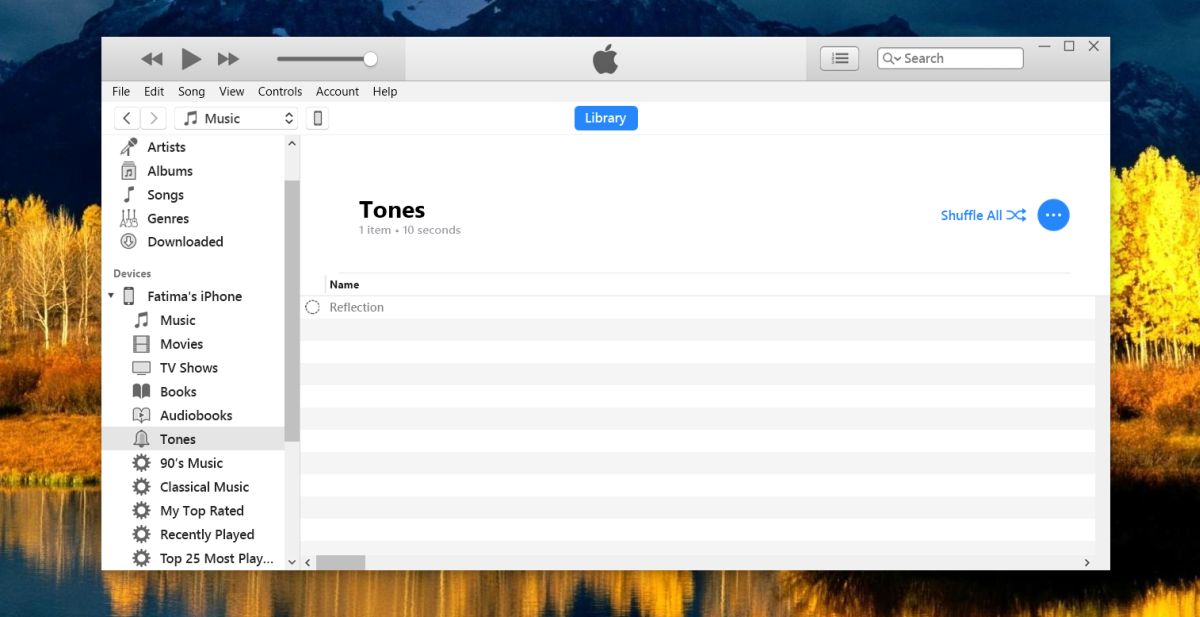Click the device Music note icon
Viewport: 1200px width, 617px height.
tap(141, 320)
